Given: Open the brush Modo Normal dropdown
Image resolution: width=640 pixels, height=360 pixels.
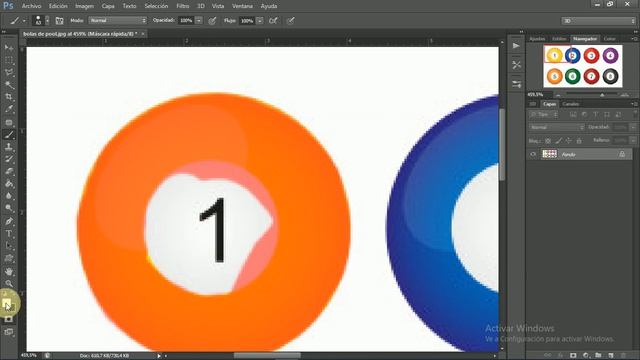Looking at the screenshot, I should coord(118,20).
